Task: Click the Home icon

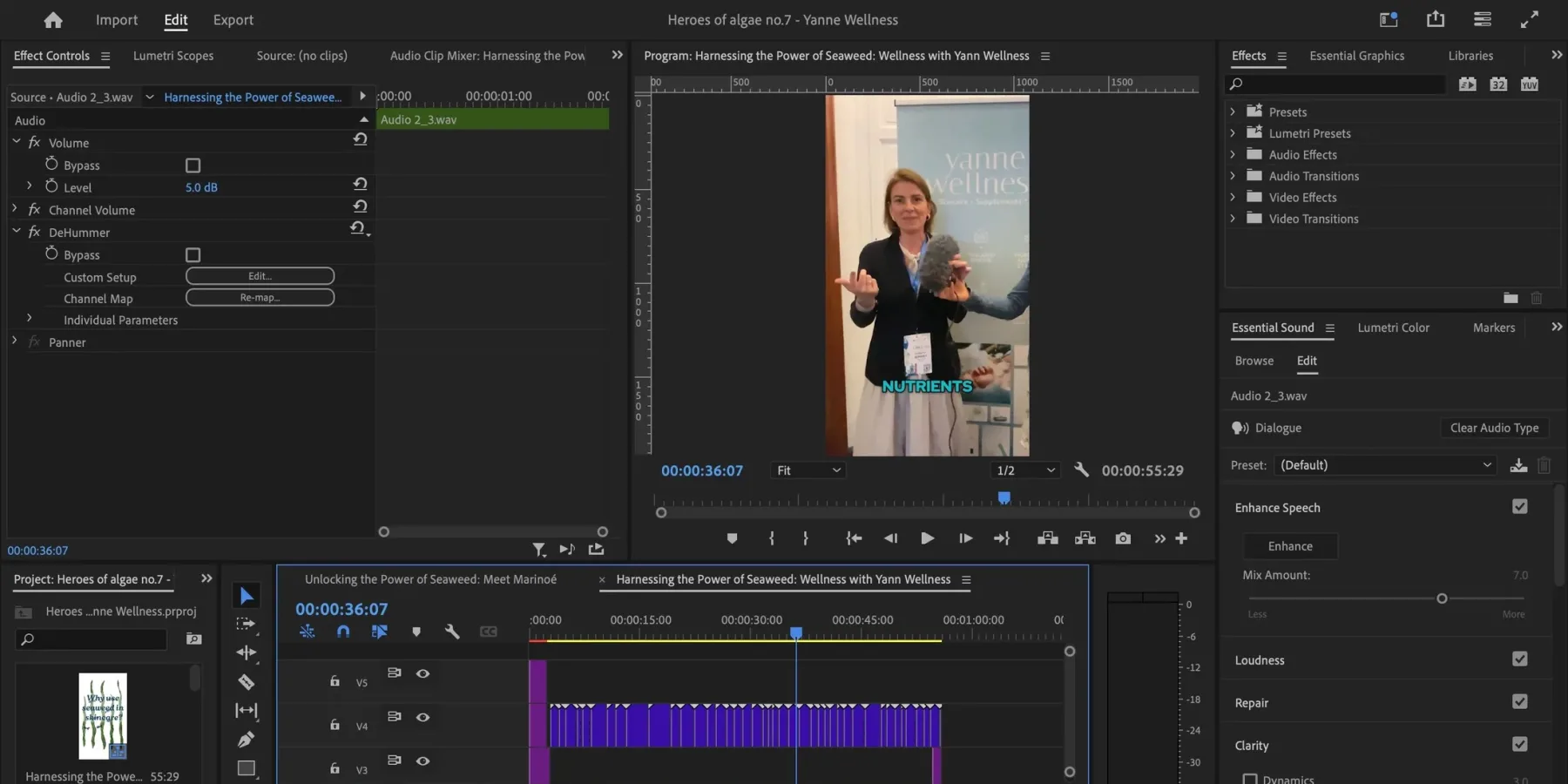Action: [53, 20]
